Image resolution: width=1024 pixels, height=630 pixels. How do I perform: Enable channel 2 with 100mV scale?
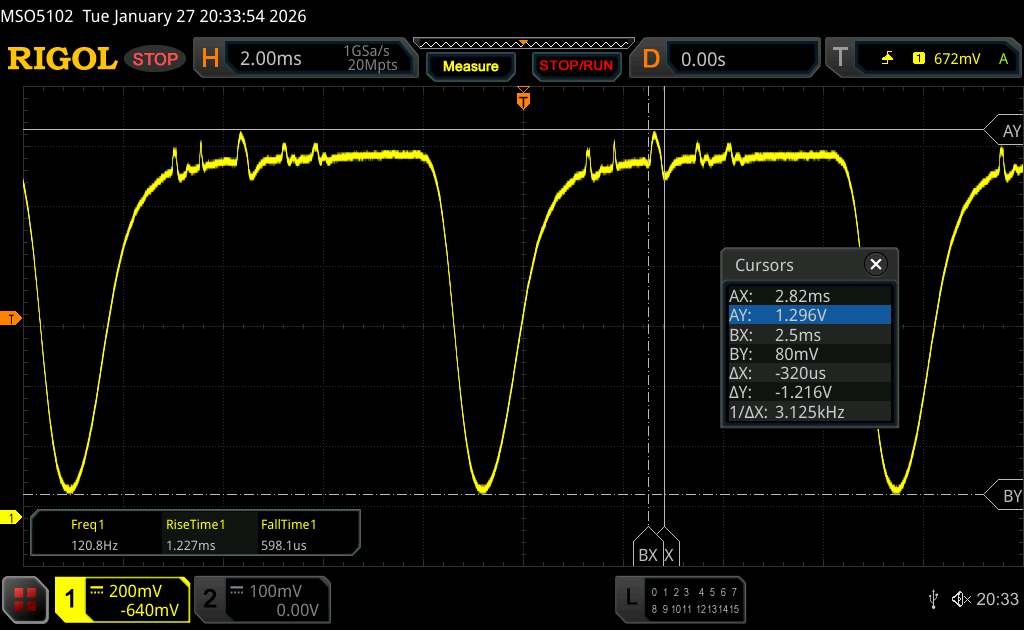(x=259, y=598)
